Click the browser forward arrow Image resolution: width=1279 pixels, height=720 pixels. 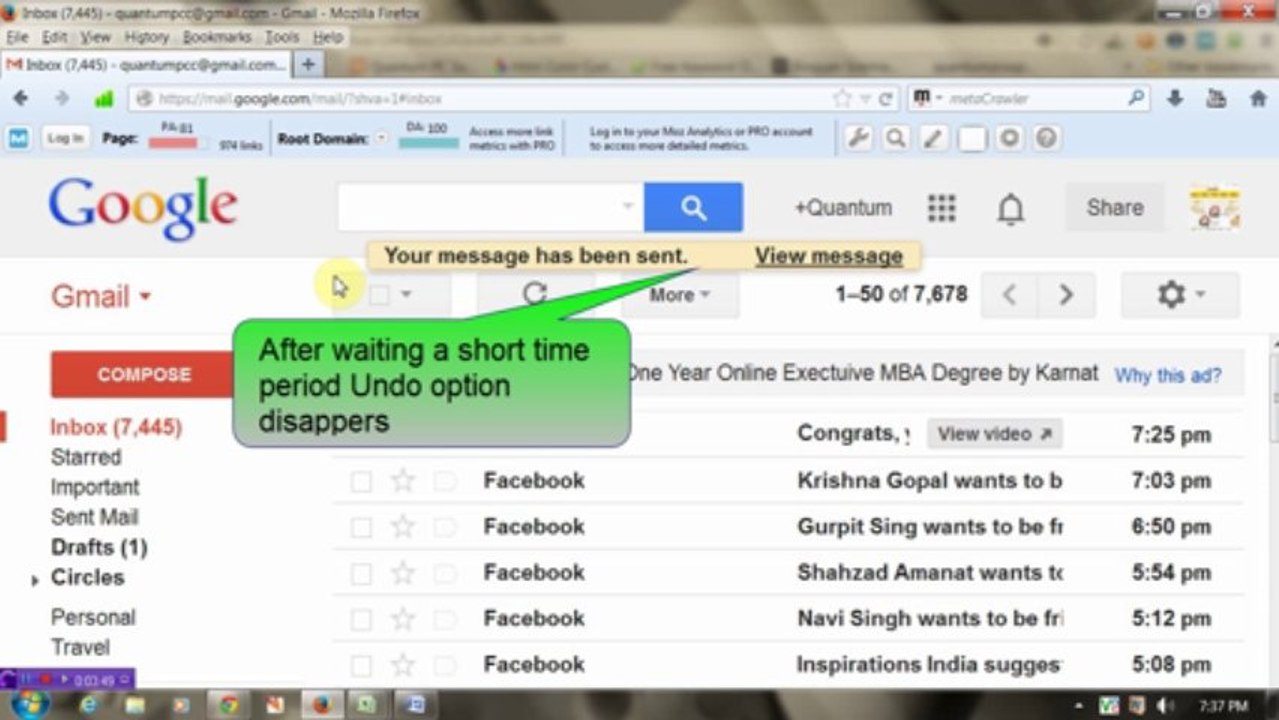(62, 98)
